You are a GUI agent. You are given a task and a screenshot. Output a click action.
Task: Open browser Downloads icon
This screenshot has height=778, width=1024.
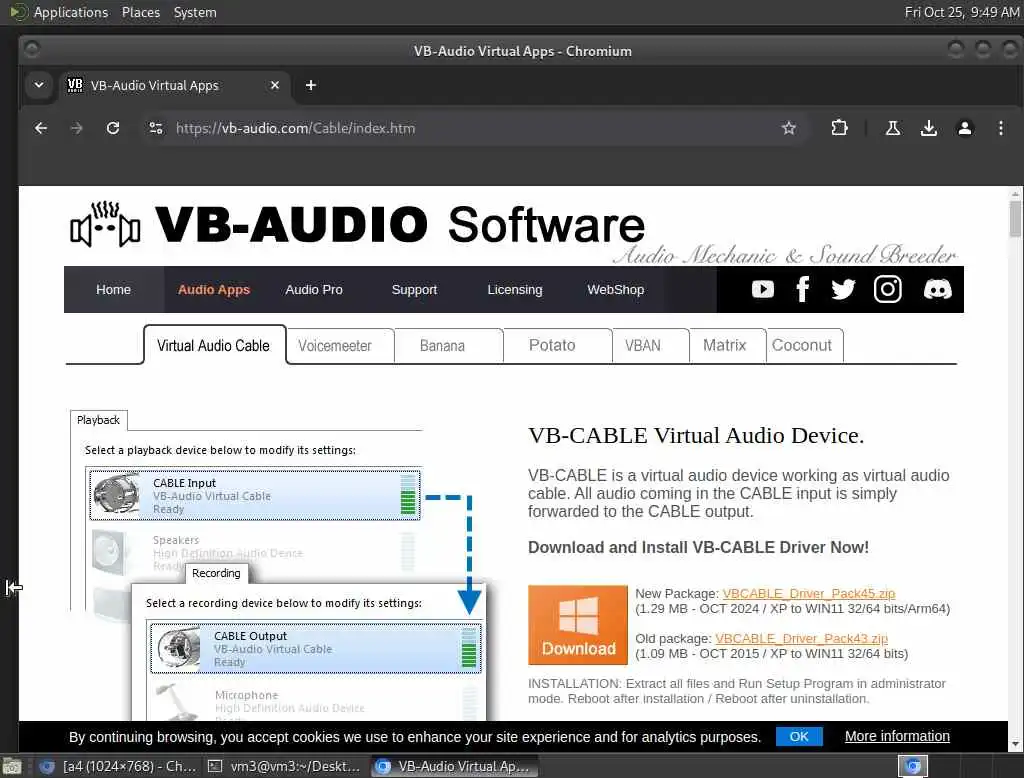[x=929, y=128]
